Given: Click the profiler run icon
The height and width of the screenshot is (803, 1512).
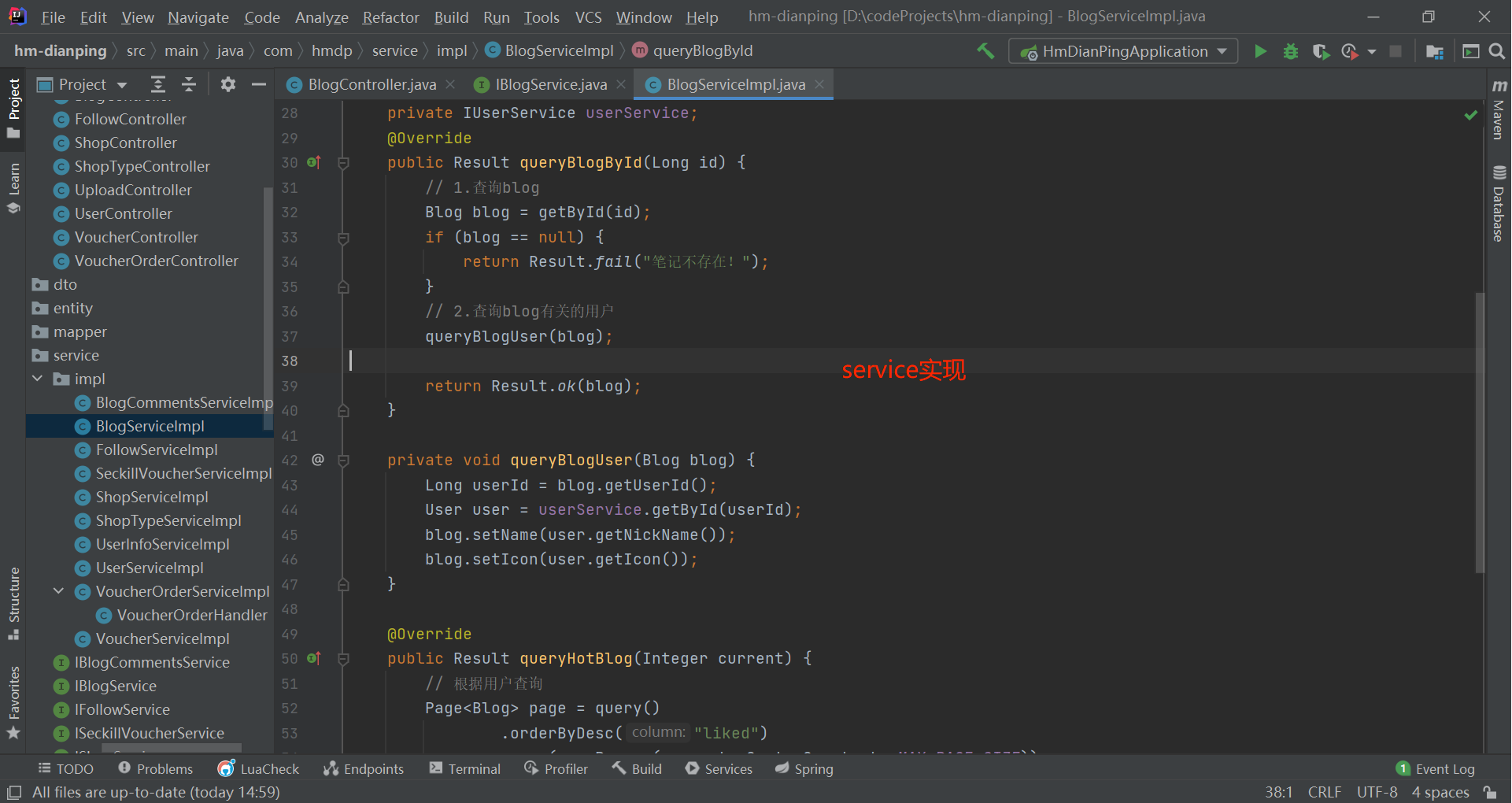Looking at the screenshot, I should point(1350,51).
